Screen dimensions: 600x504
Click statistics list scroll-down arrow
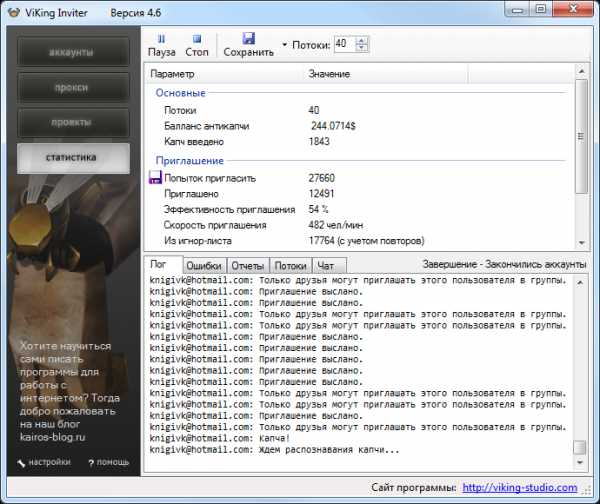(581, 243)
